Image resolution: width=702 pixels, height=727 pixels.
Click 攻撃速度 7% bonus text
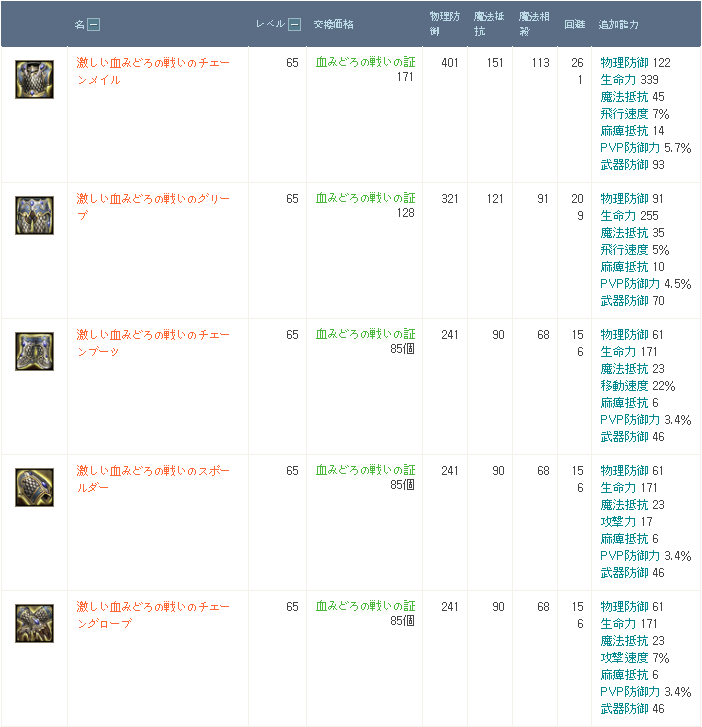(635, 658)
